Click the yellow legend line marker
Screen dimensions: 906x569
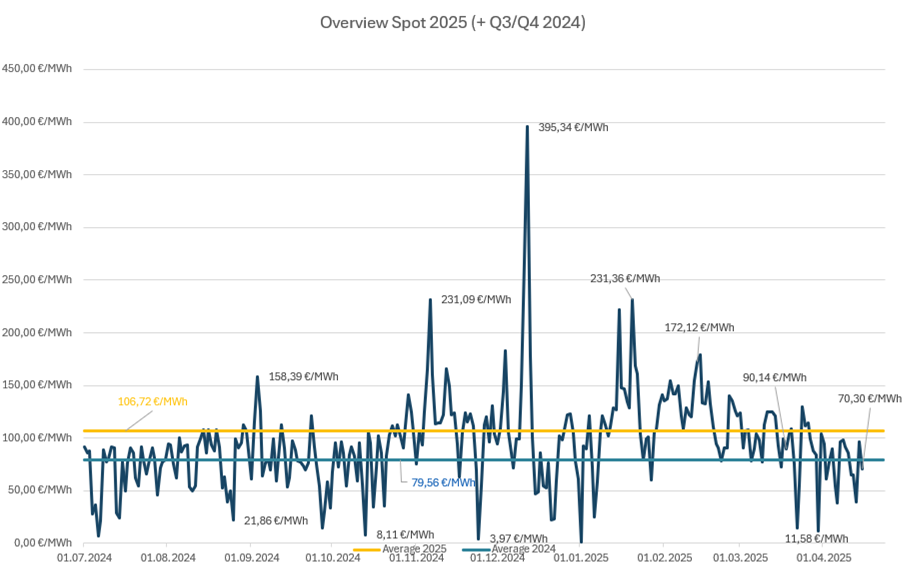pyautogui.click(x=369, y=549)
